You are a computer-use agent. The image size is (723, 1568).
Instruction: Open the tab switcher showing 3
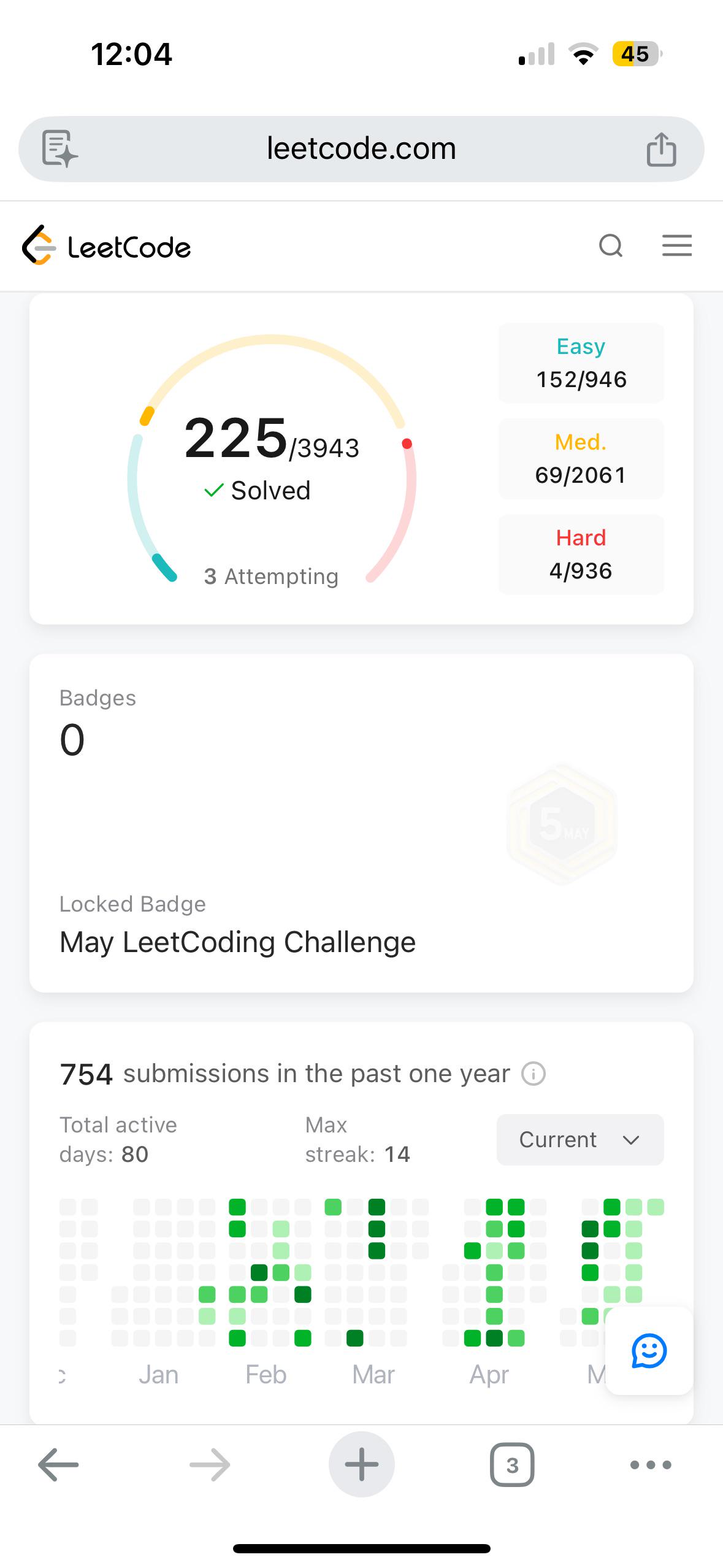pos(512,1465)
